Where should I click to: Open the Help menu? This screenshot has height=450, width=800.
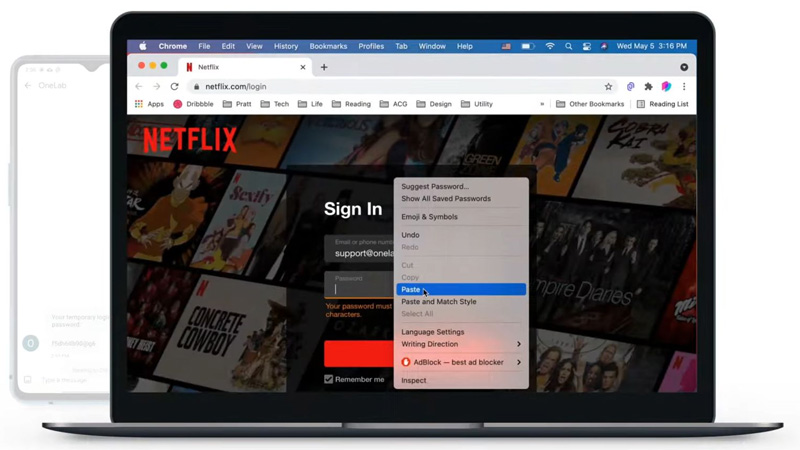click(x=464, y=46)
